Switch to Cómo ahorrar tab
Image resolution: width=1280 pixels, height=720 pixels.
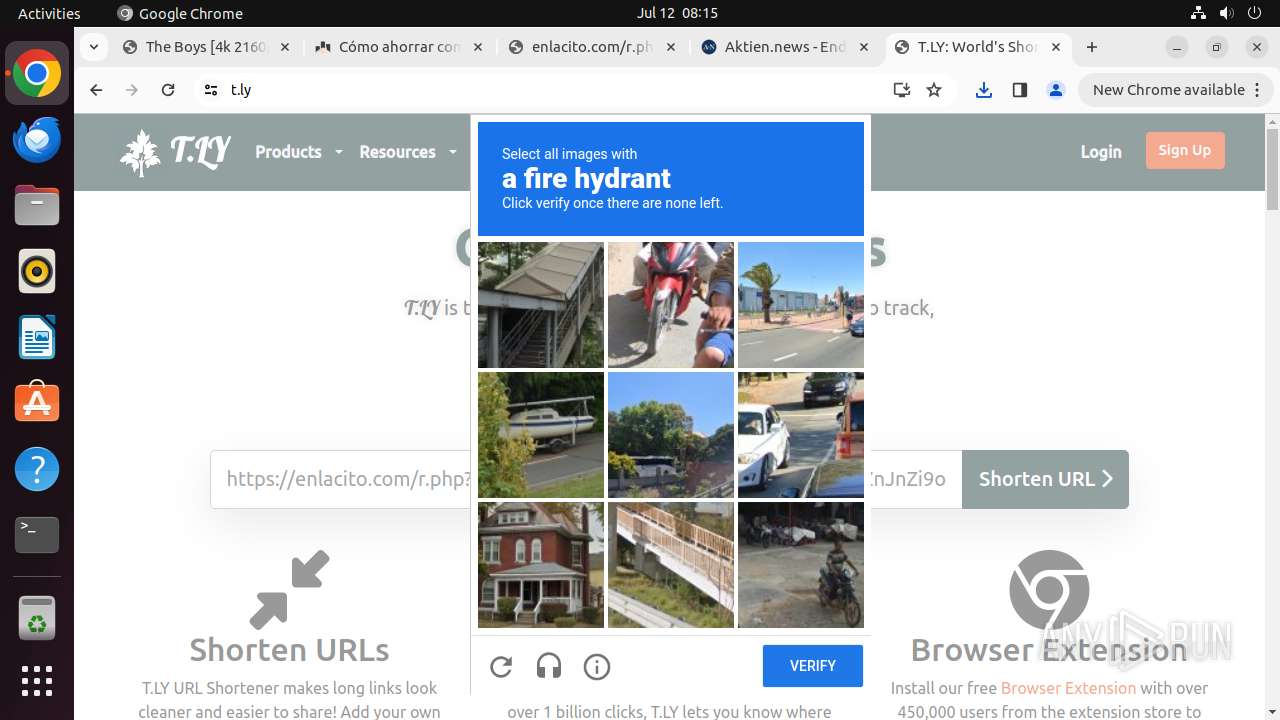[x=399, y=47]
